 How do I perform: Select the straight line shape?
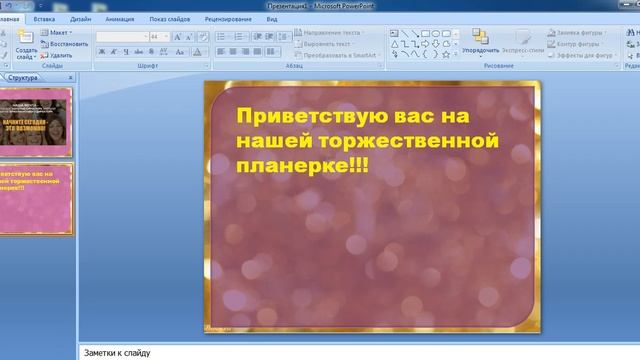pos(404,33)
